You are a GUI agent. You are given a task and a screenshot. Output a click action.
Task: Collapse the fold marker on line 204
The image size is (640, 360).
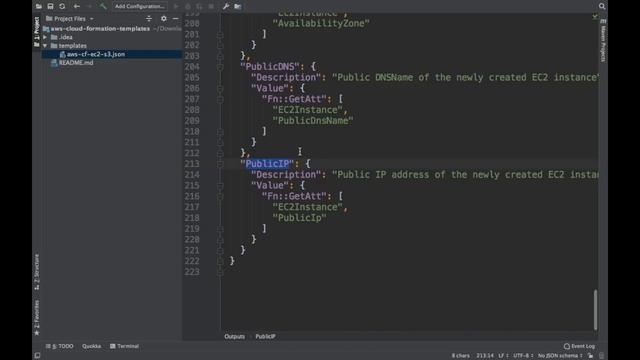tap(220, 67)
